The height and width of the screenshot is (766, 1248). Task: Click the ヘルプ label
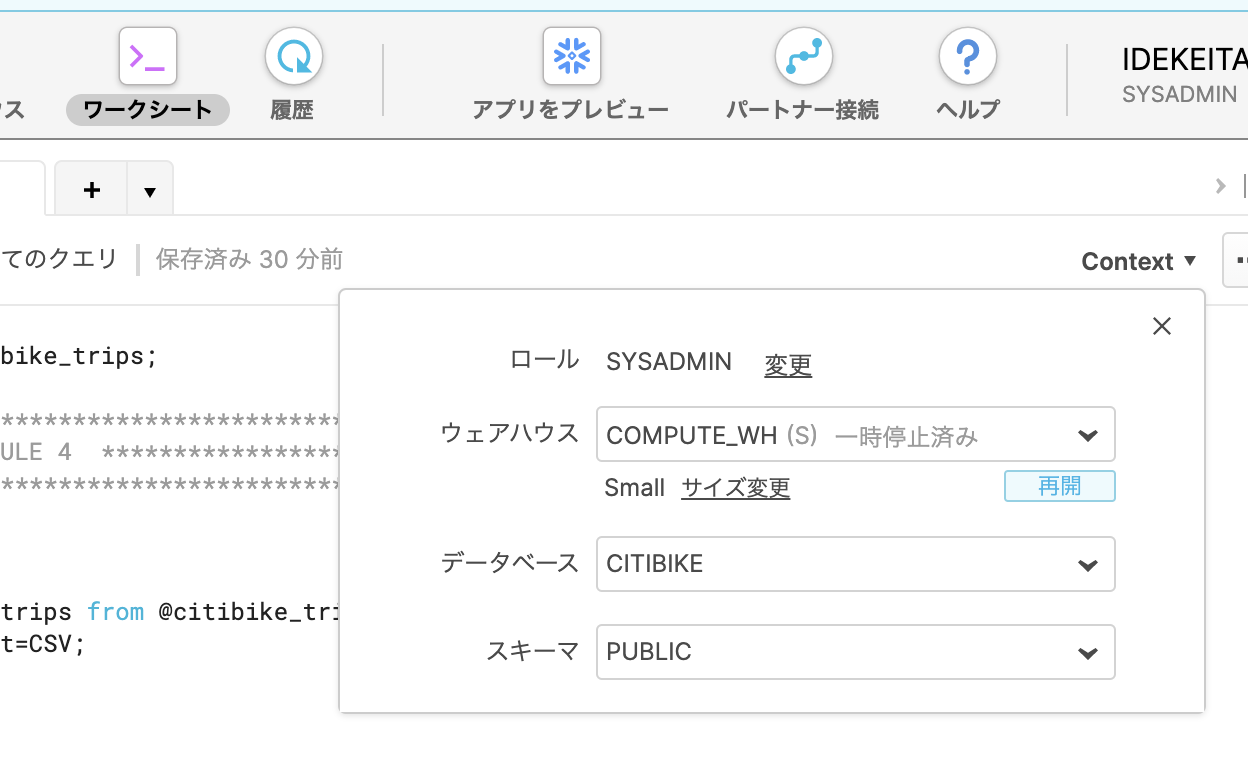pos(968,110)
